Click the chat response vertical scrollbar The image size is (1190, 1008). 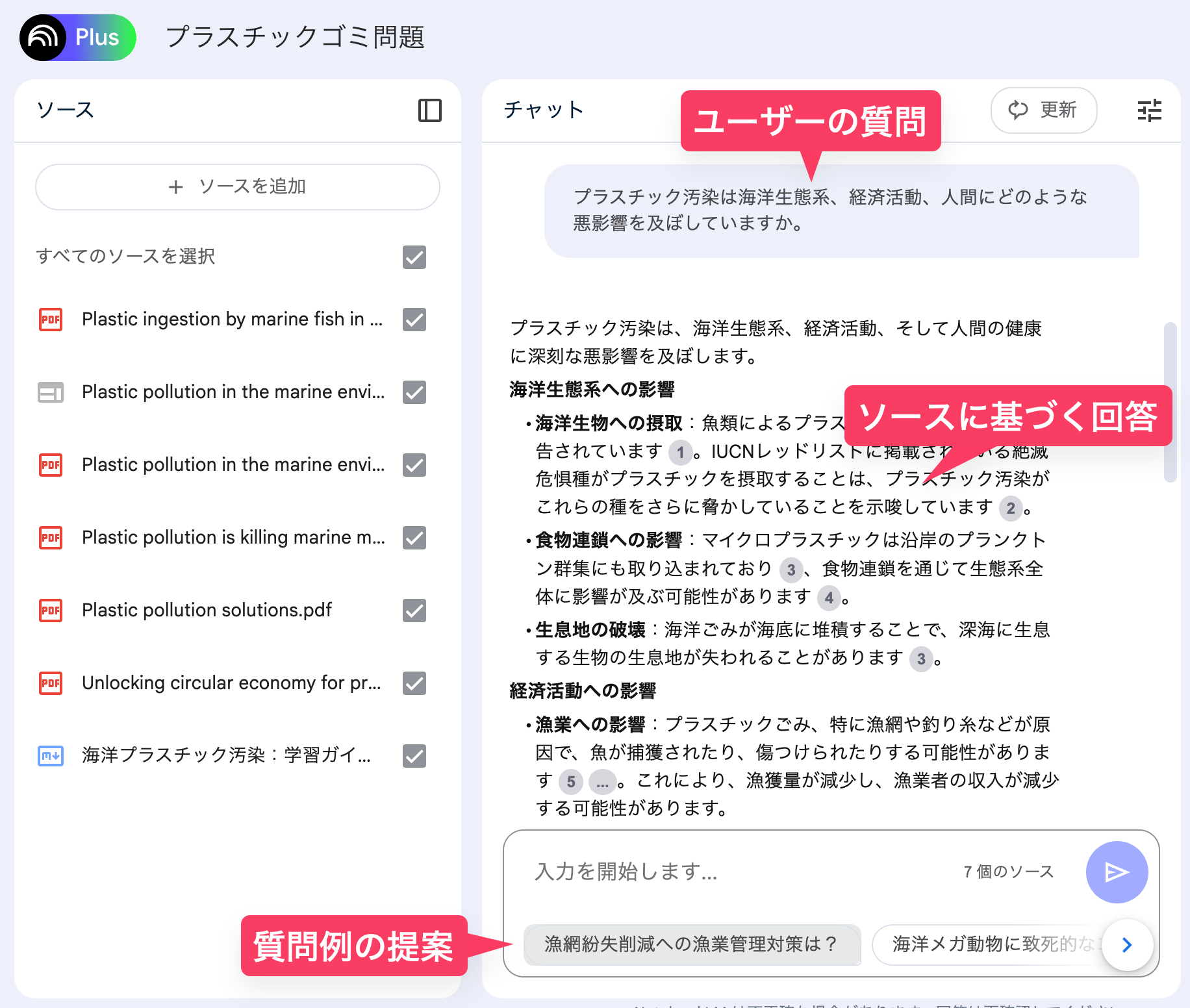point(1170,403)
